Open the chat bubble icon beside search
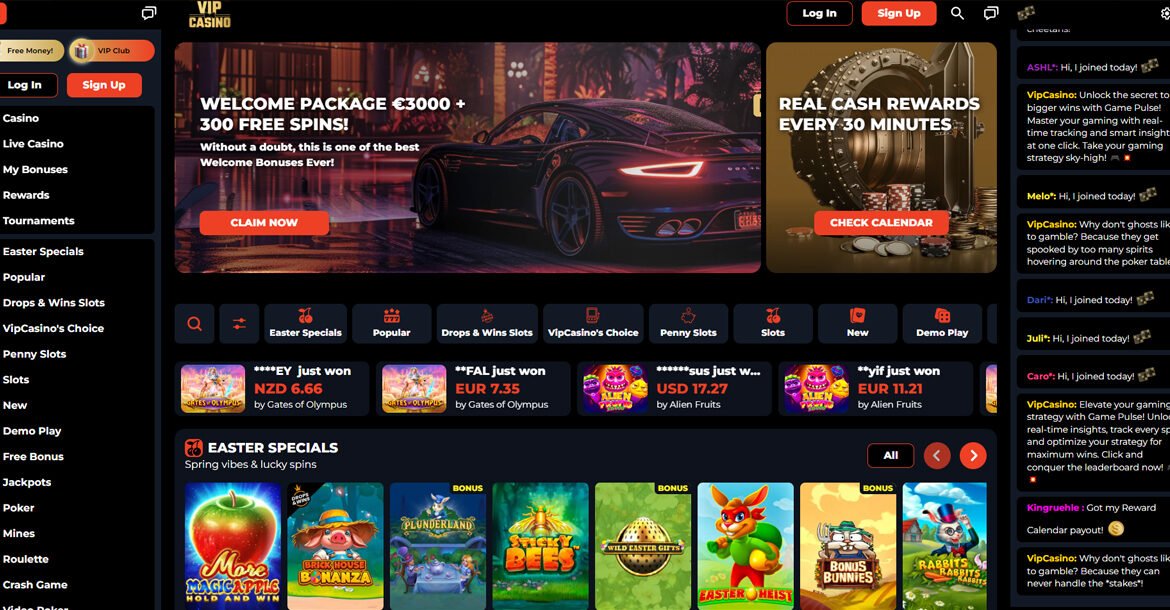 pyautogui.click(x=991, y=13)
